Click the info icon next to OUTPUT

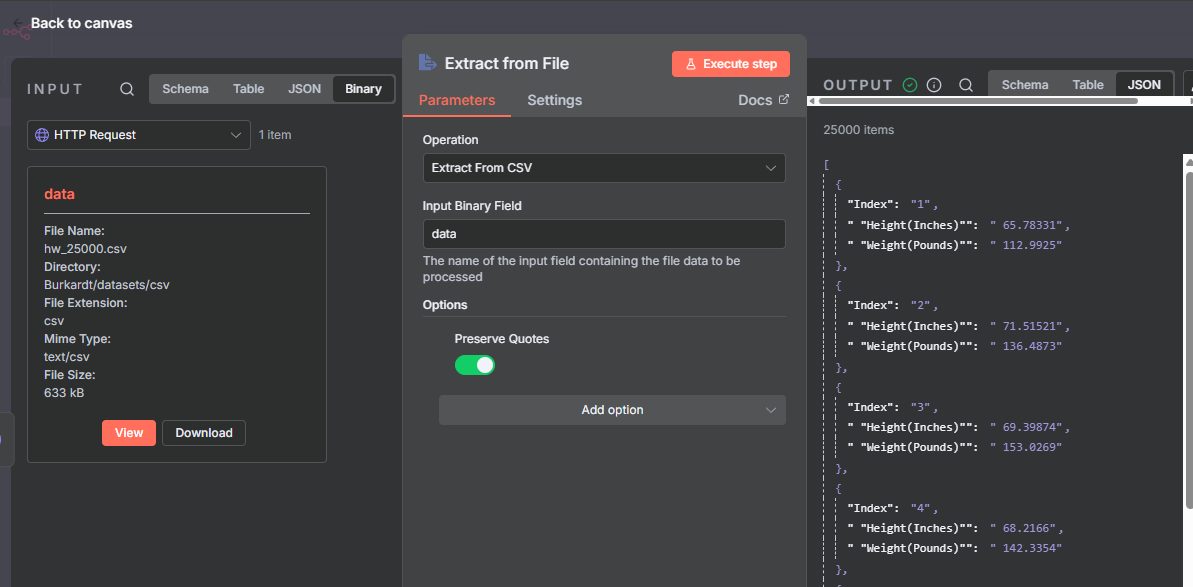click(x=934, y=85)
